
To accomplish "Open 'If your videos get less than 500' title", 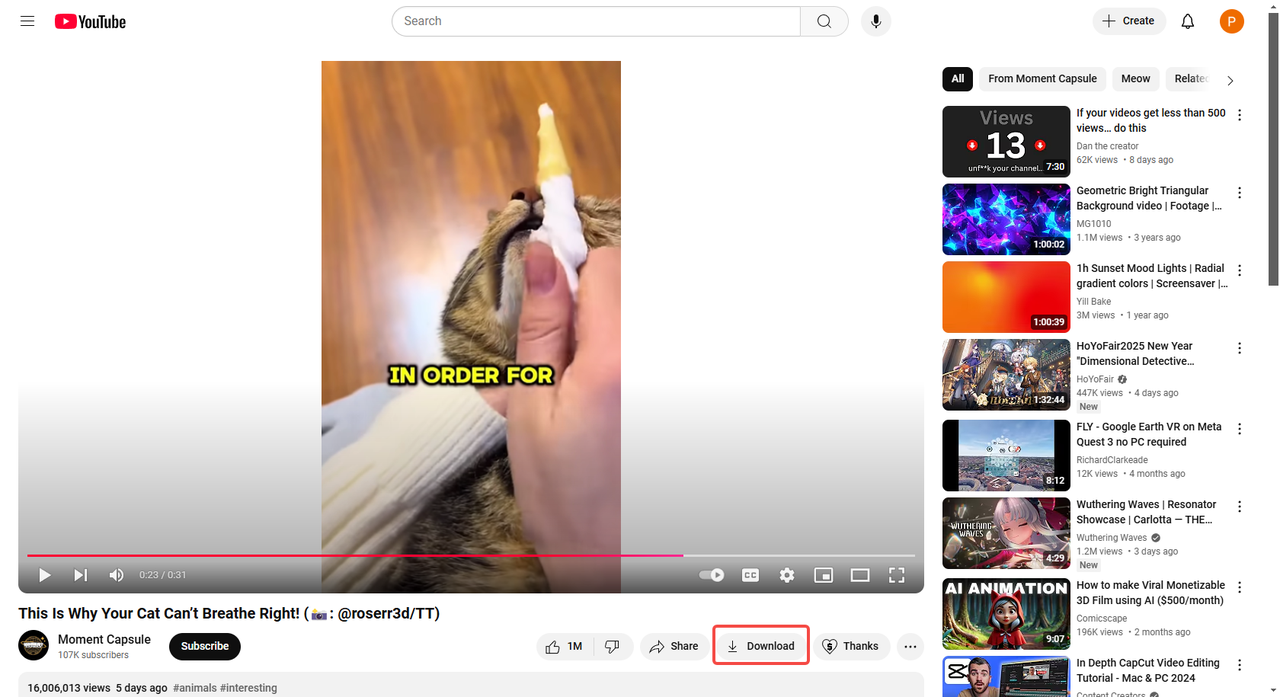I will click(x=1151, y=121).
